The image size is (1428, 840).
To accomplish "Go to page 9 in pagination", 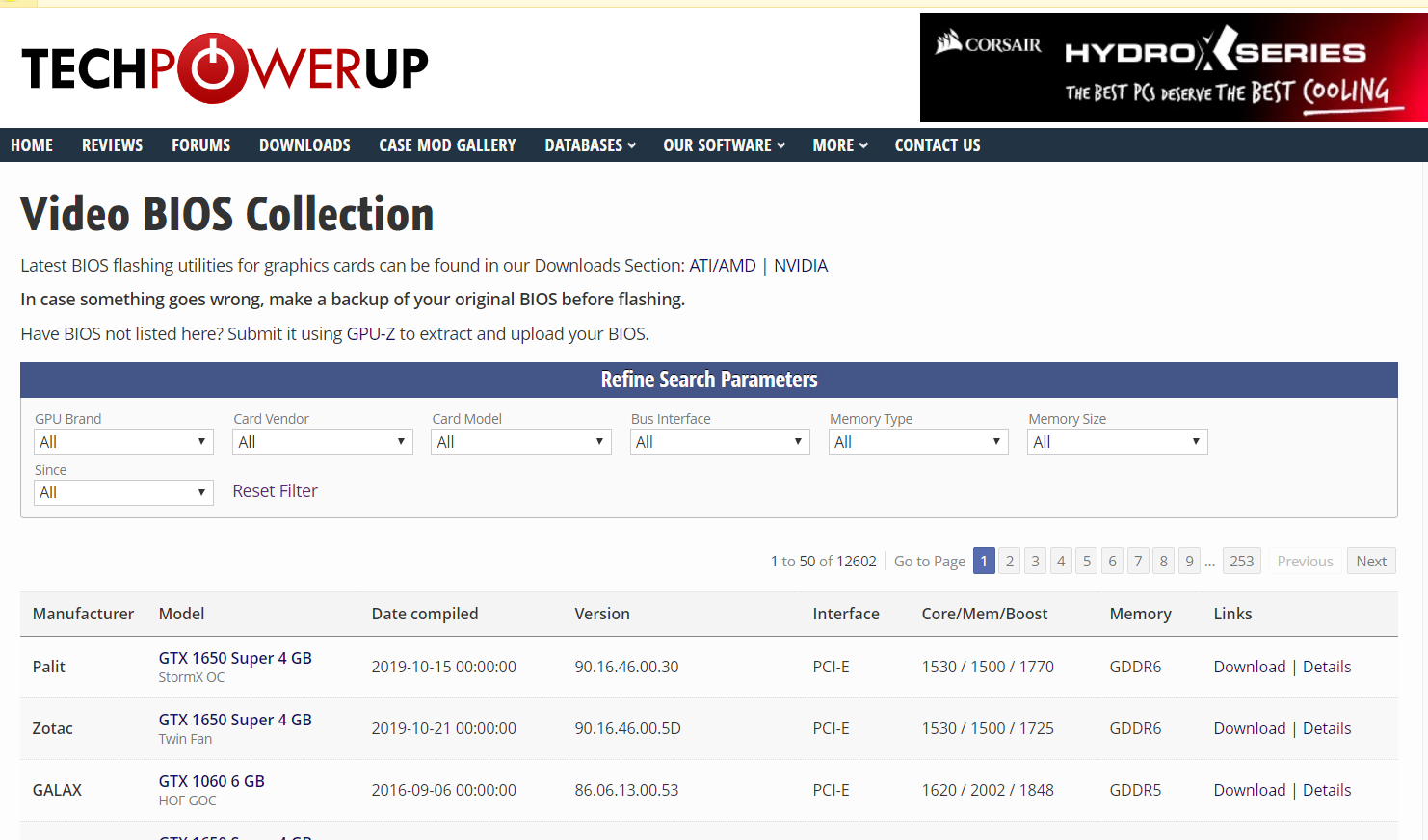I will tap(1190, 561).
